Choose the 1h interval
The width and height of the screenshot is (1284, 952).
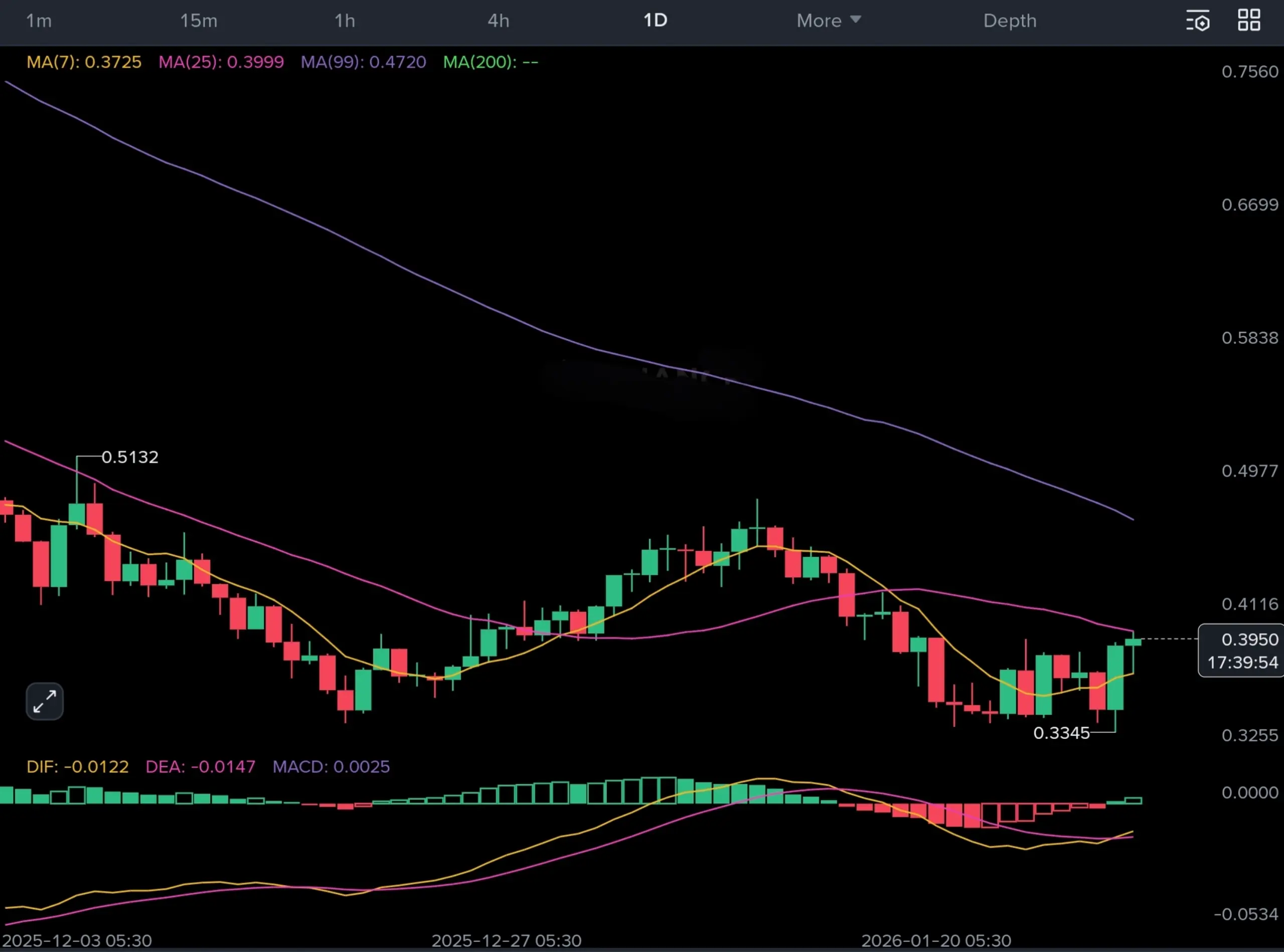(345, 21)
